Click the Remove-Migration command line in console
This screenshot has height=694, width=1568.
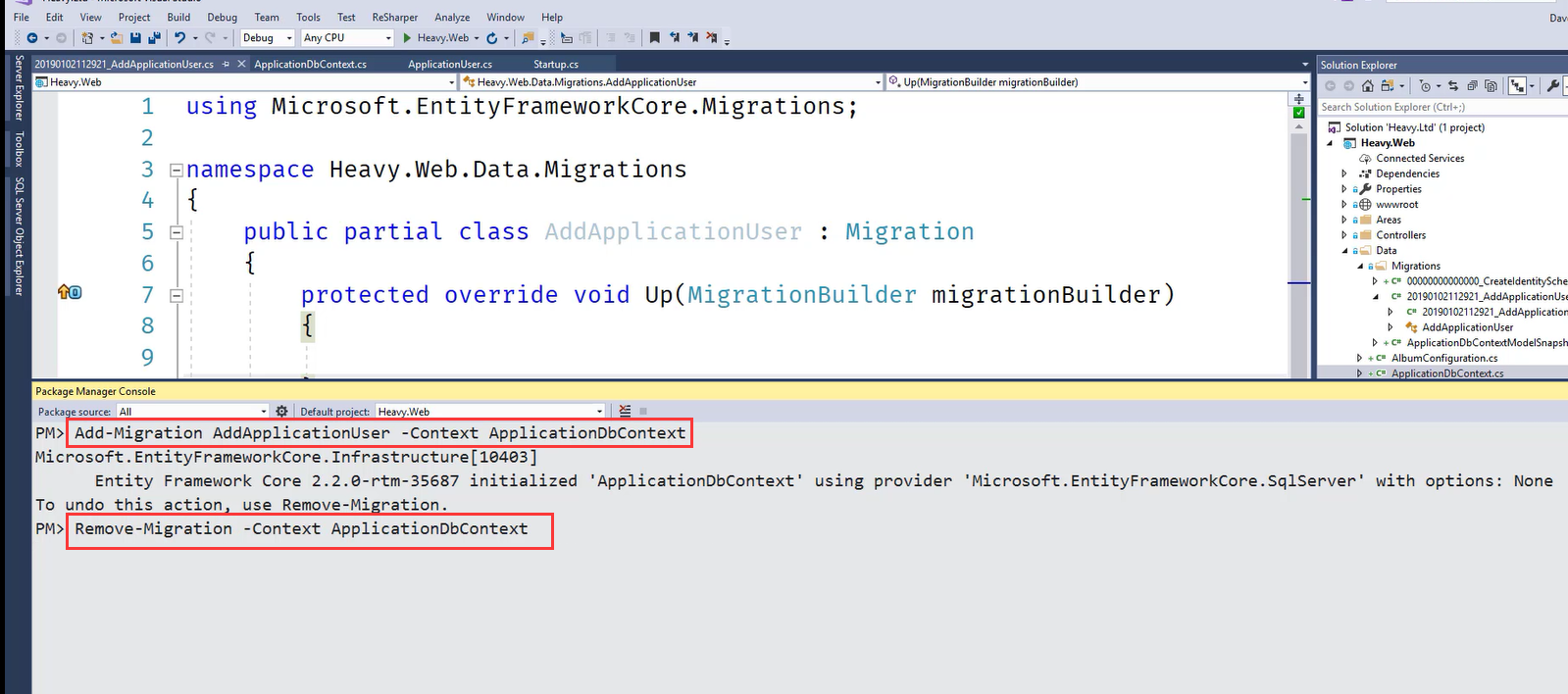pos(302,529)
